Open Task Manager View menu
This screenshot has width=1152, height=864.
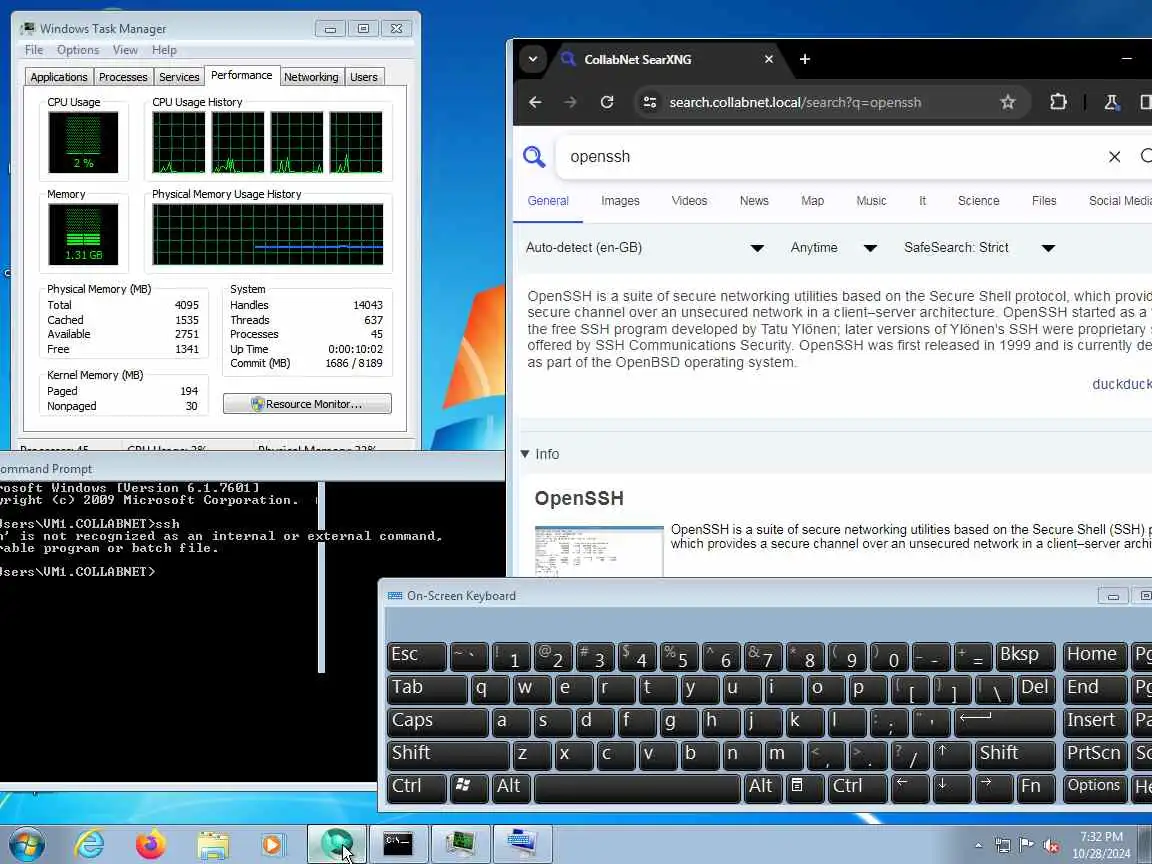(125, 50)
